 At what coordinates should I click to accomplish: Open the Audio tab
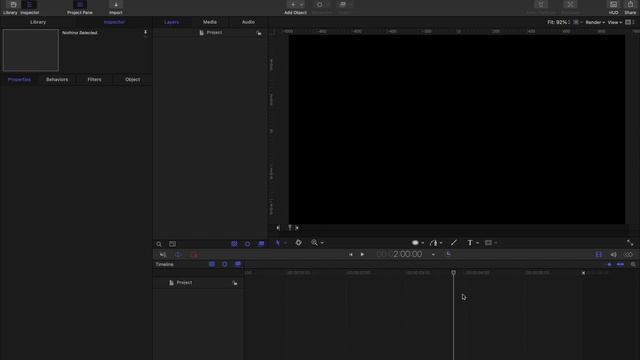pyautogui.click(x=248, y=22)
